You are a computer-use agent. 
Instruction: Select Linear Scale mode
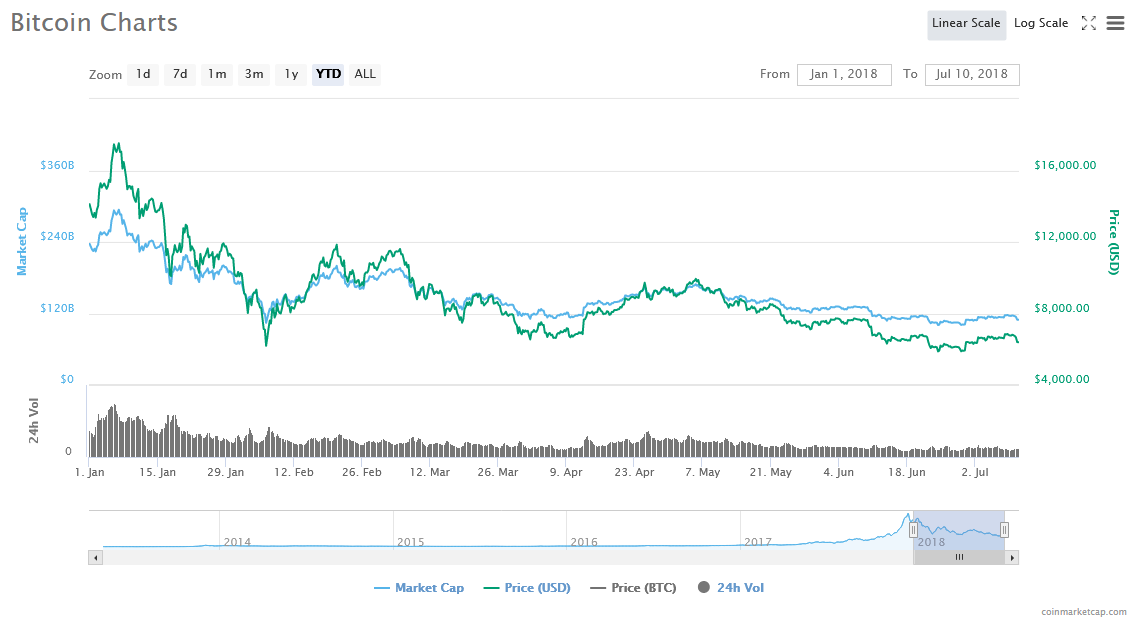click(966, 23)
